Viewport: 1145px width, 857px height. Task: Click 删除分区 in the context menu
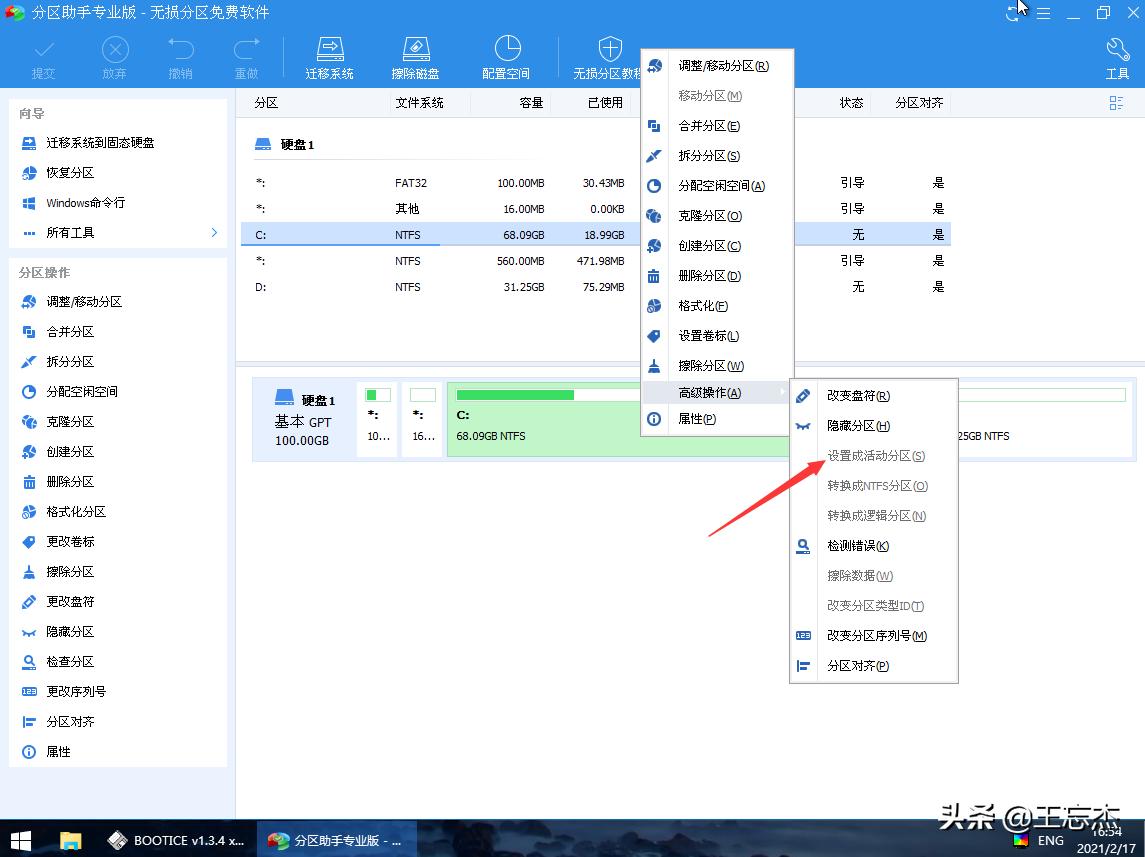(x=709, y=276)
